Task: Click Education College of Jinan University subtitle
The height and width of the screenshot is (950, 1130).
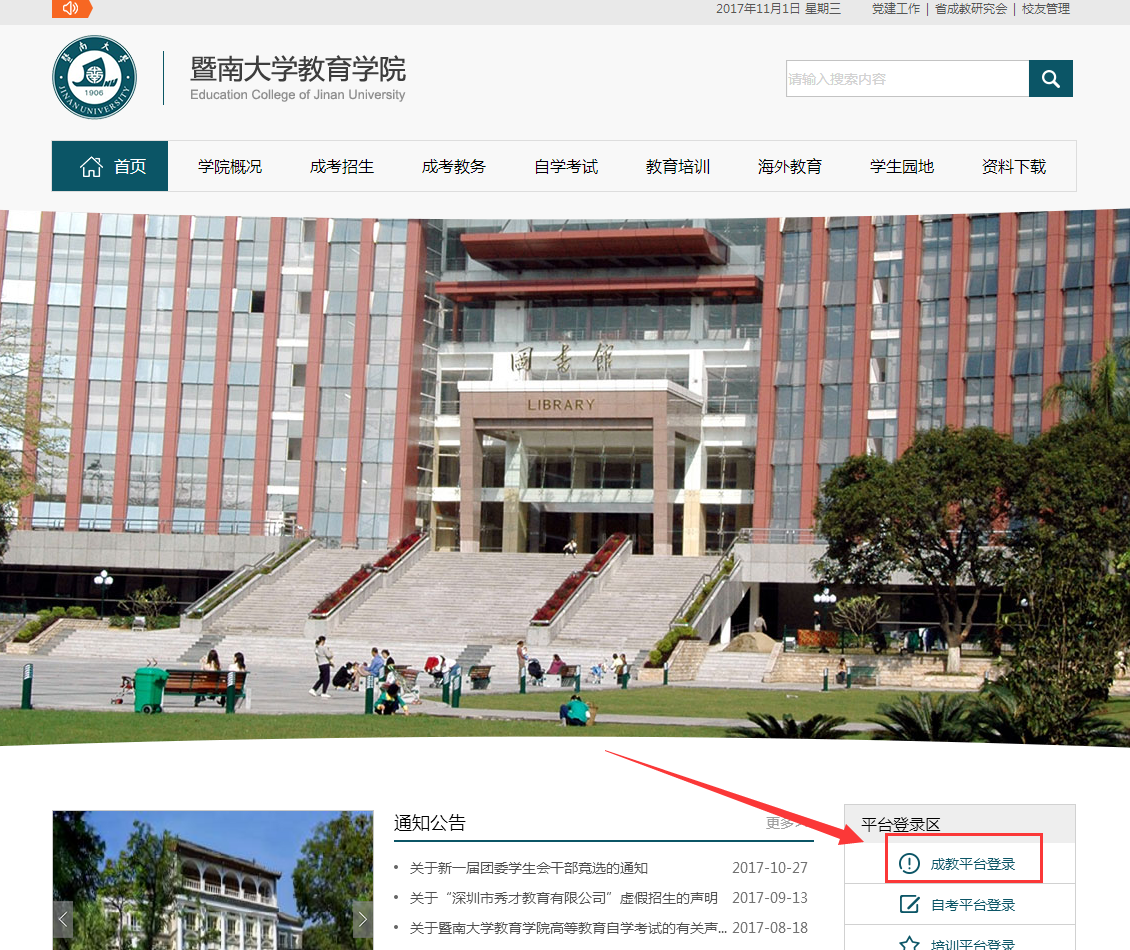Action: point(298,94)
